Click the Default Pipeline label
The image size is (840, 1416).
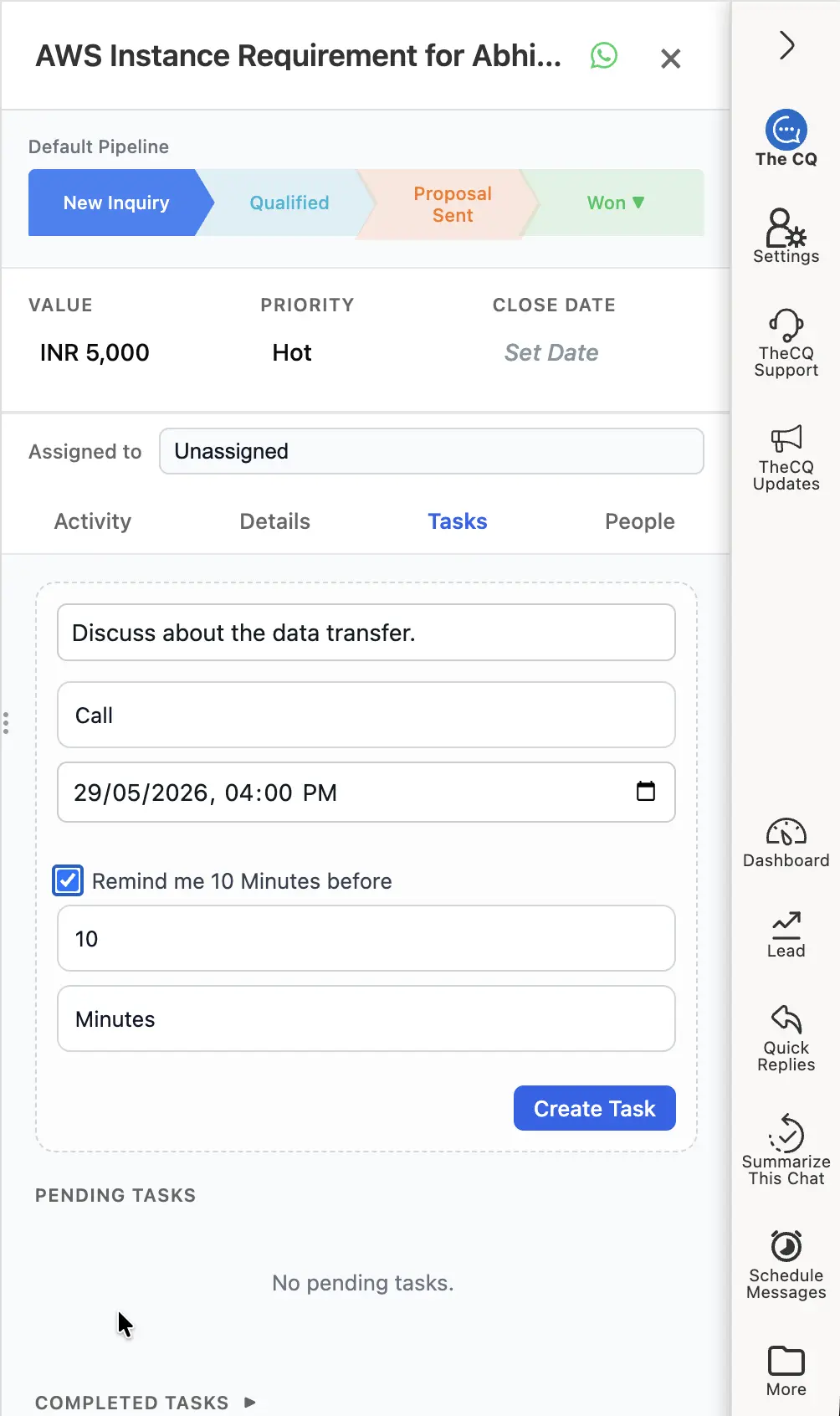(x=99, y=146)
